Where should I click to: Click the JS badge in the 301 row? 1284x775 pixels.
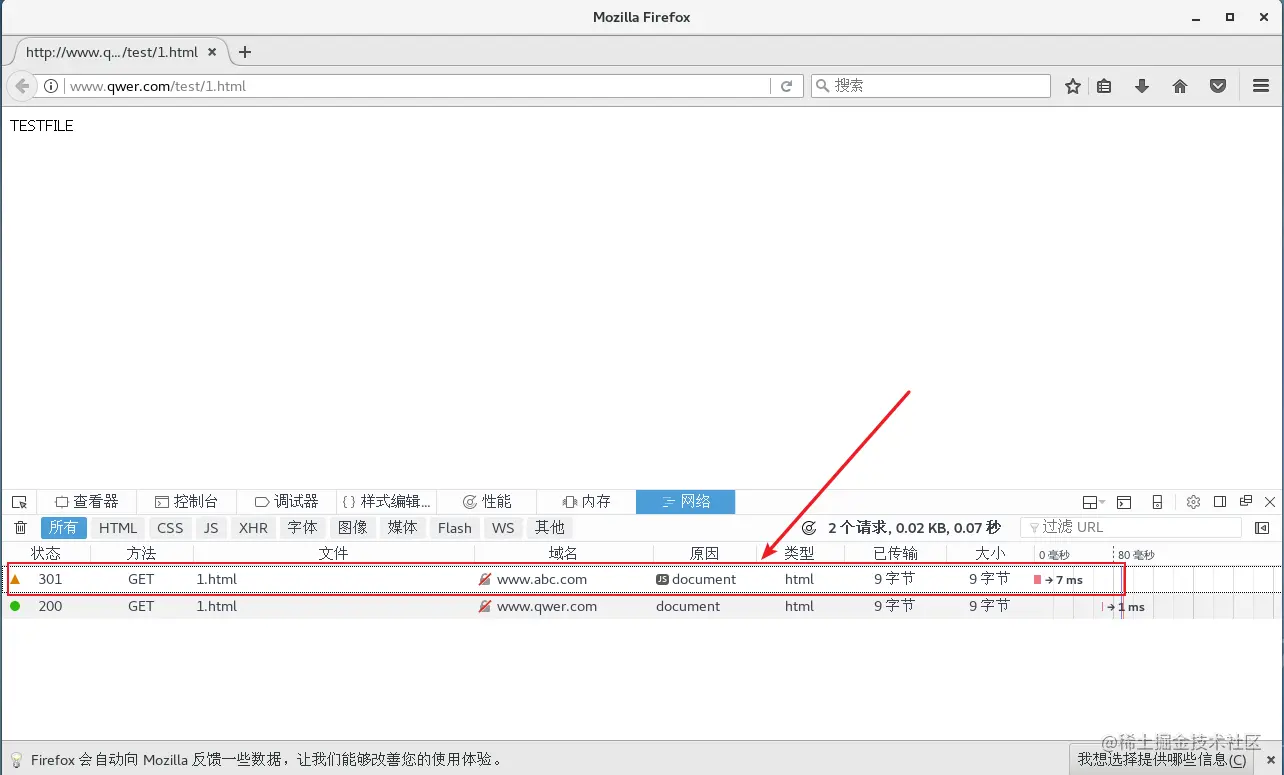click(662, 579)
